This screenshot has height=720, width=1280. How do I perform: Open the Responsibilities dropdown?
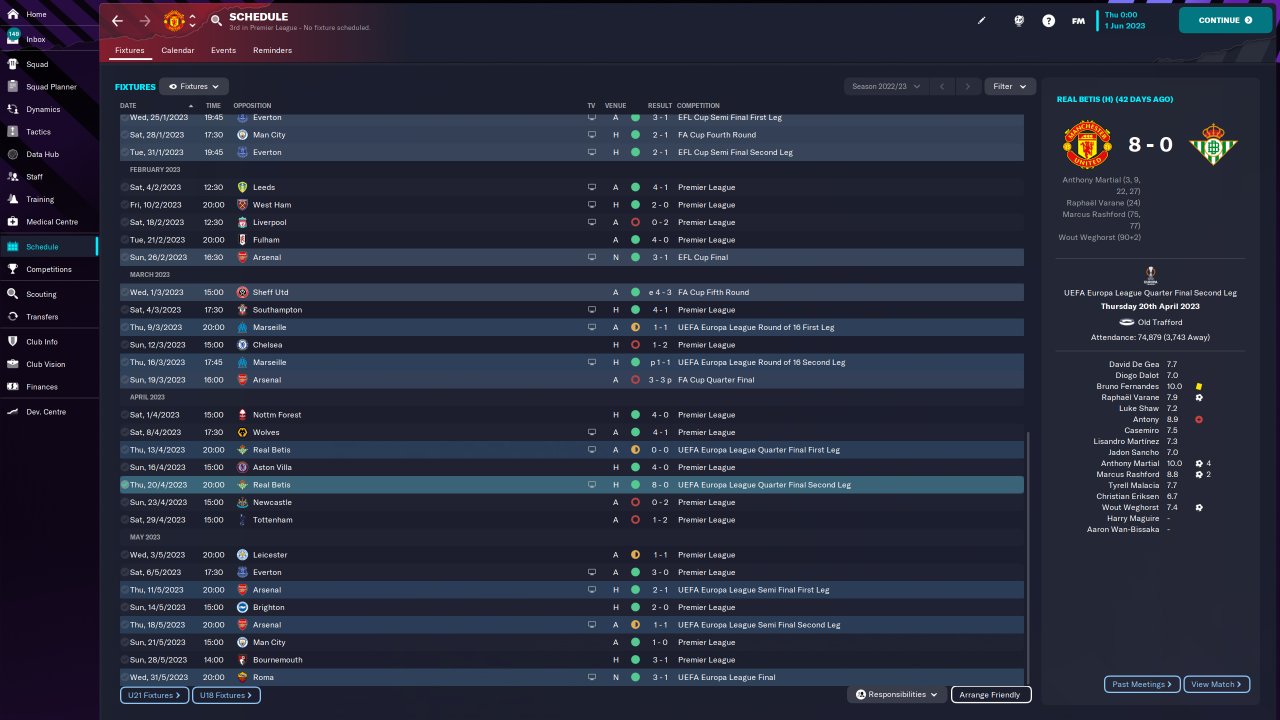pos(897,694)
